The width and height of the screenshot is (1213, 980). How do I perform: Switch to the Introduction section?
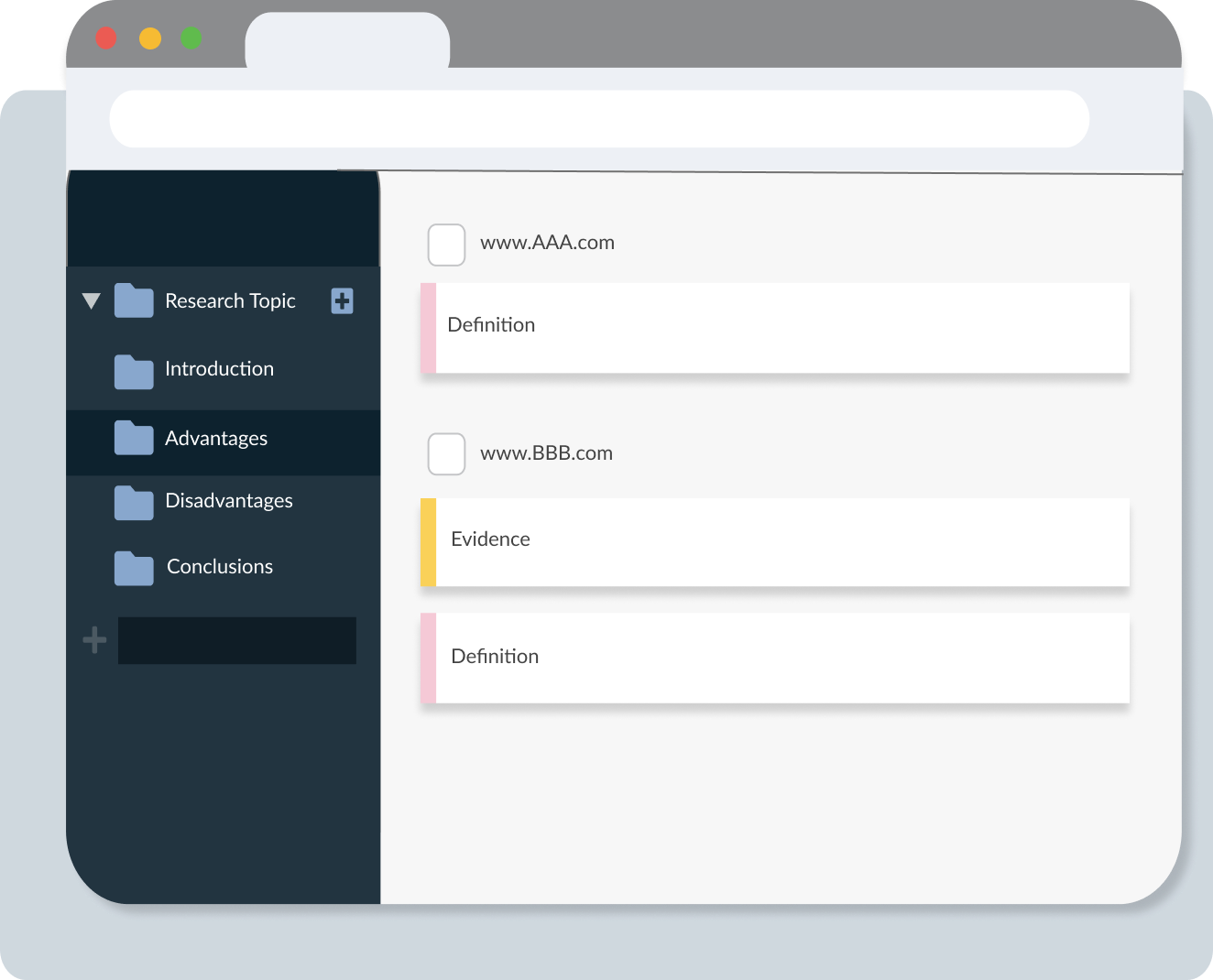coord(219,369)
